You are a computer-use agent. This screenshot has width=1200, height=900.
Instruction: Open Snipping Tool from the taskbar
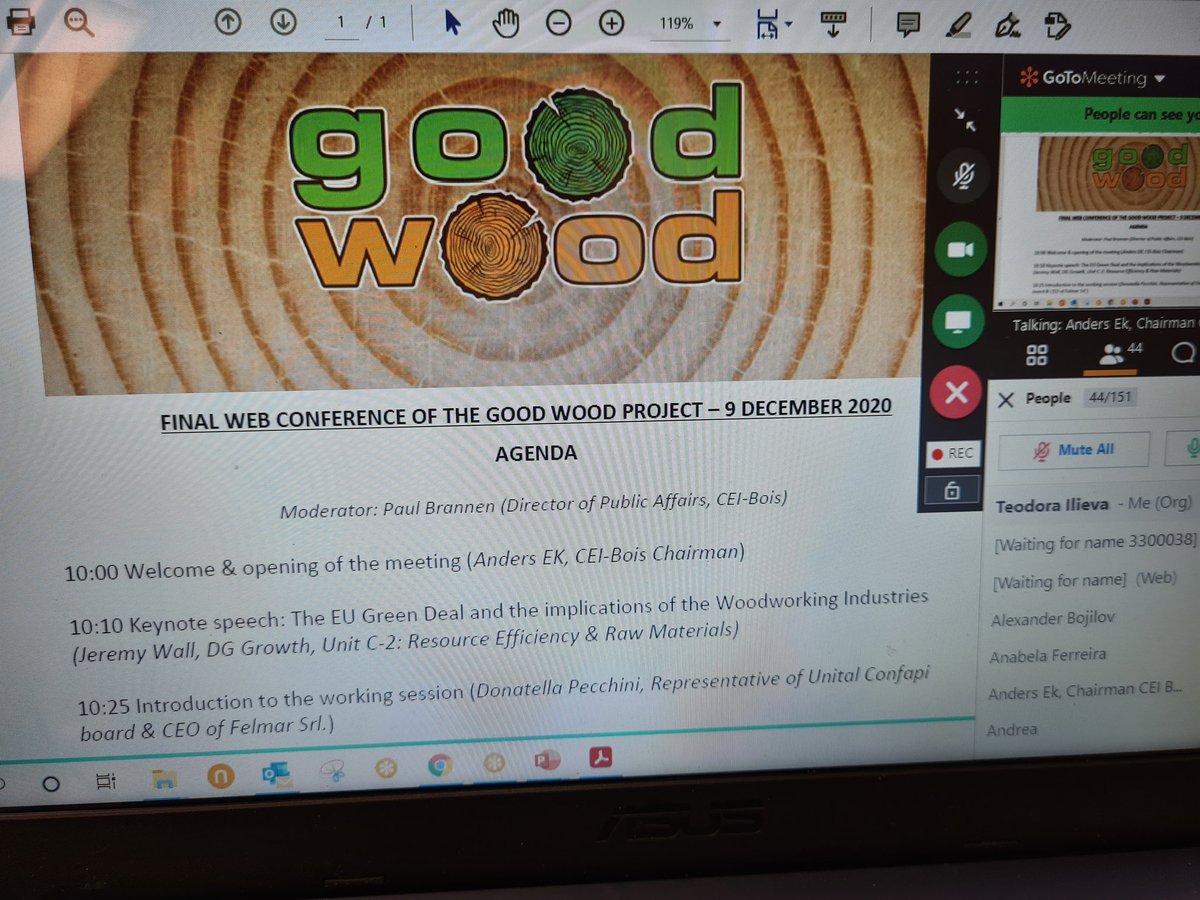tap(331, 772)
